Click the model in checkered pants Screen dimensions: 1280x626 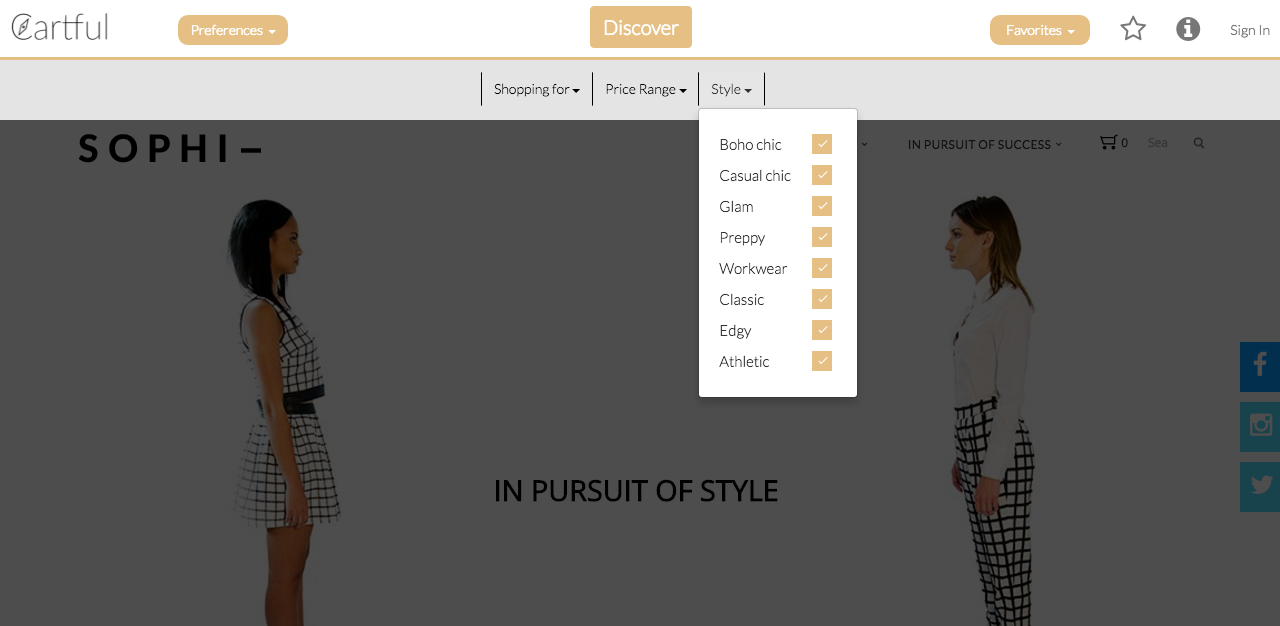[993, 408]
